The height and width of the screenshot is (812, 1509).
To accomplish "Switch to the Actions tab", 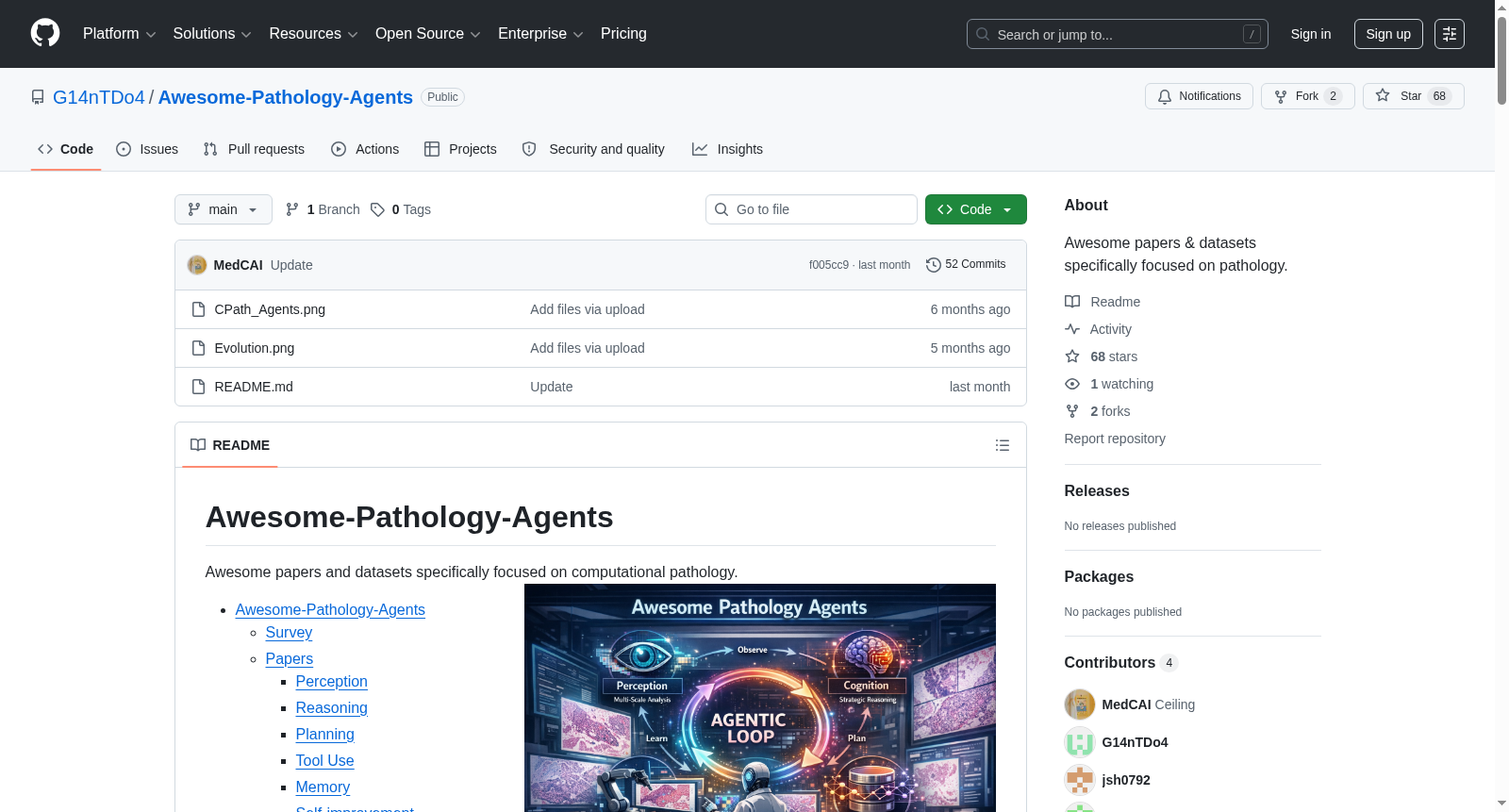I will pos(365,149).
